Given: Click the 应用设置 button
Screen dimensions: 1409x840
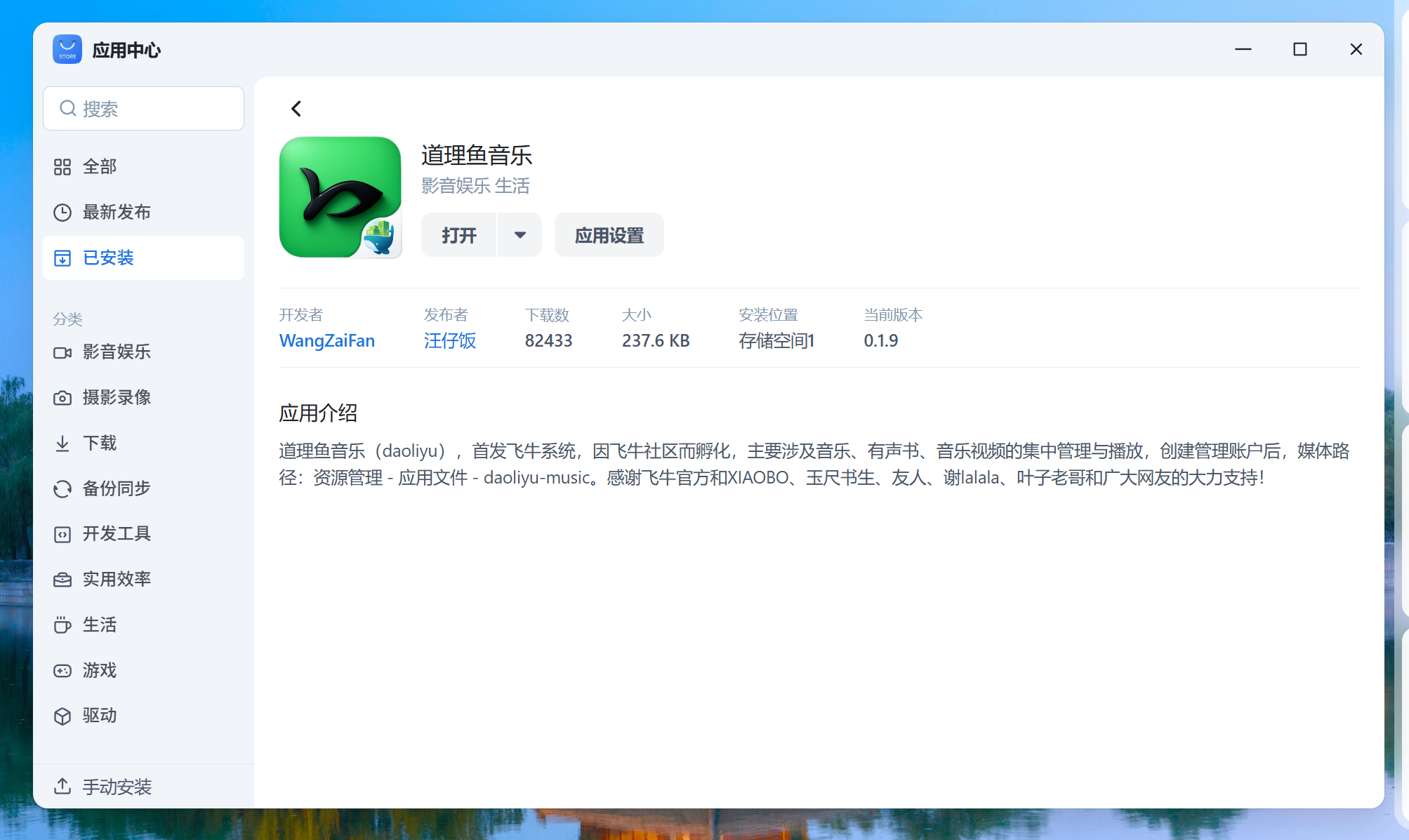Looking at the screenshot, I should coord(609,235).
